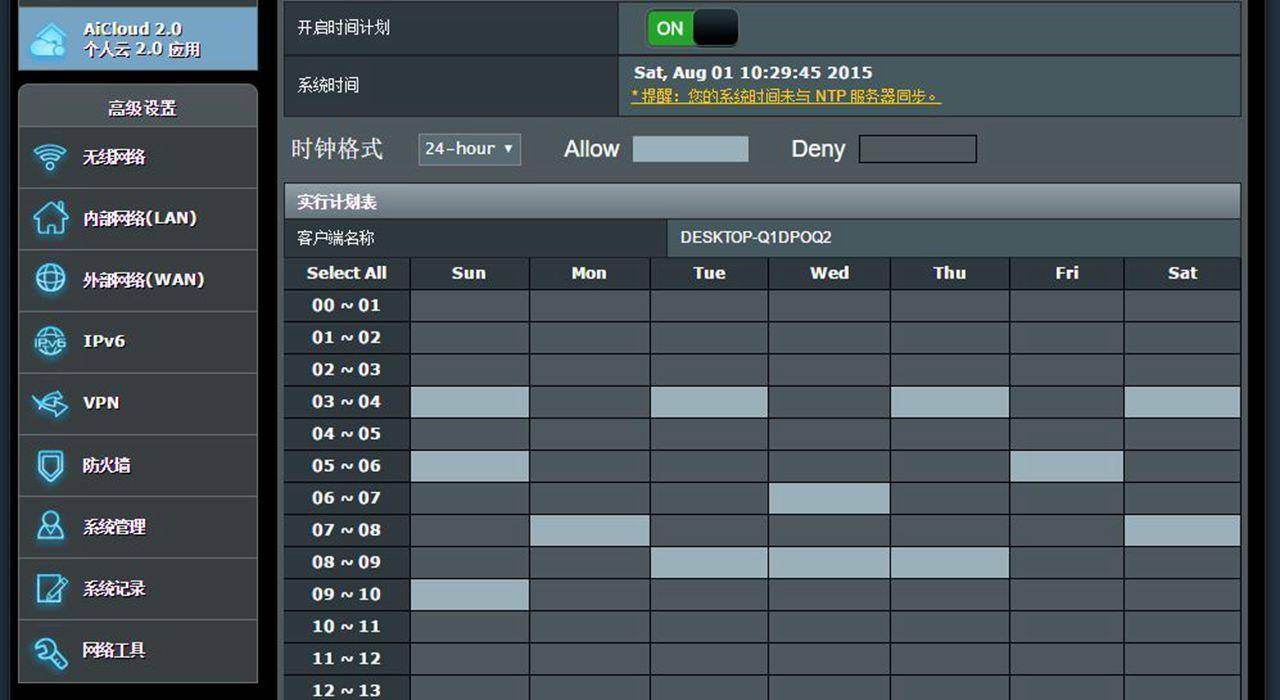The height and width of the screenshot is (700, 1280).
Task: Enable the Monday 00 ~ 01 time slot
Action: click(x=589, y=306)
